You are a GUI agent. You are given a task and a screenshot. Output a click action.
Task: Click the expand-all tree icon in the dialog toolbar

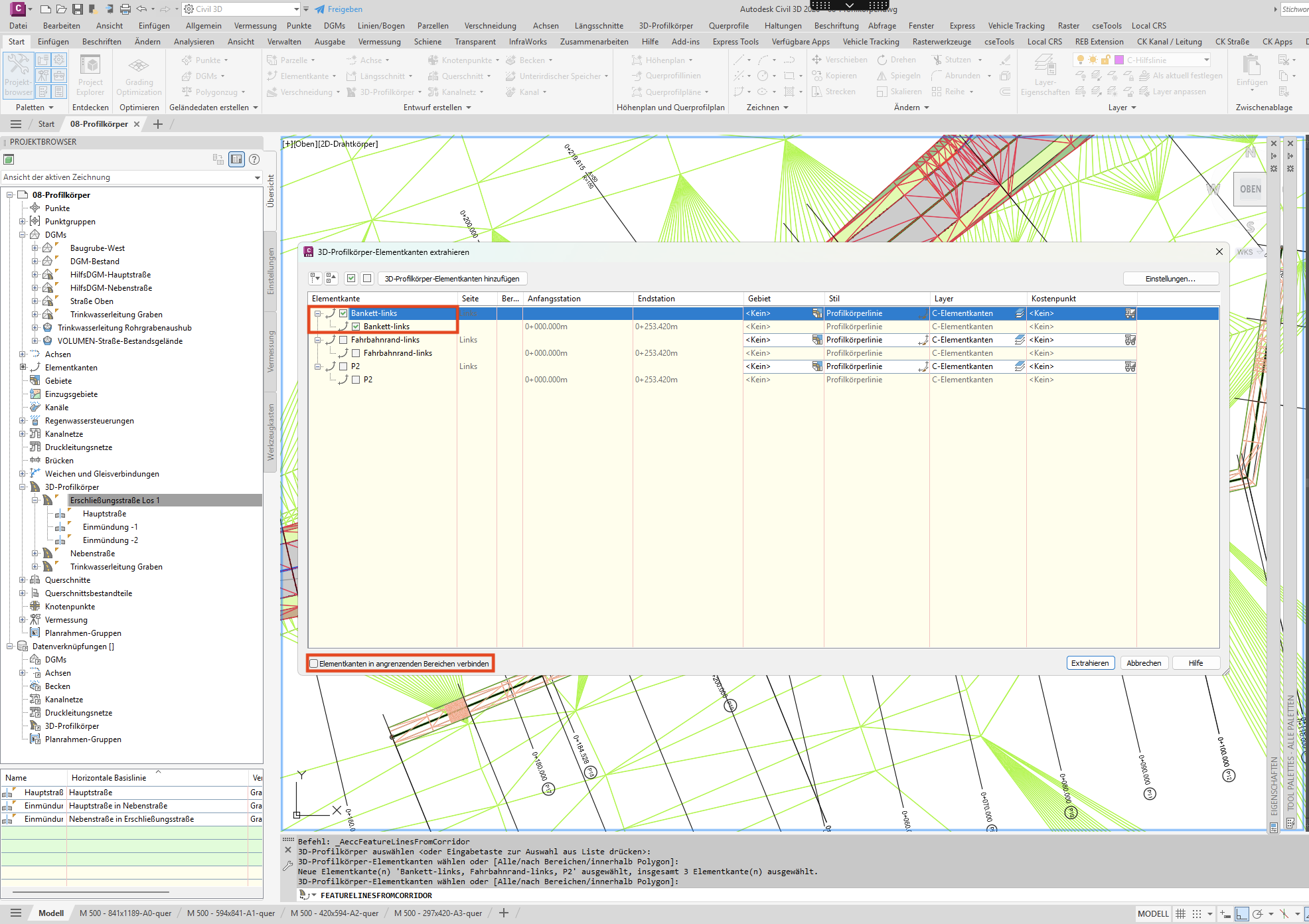tap(315, 279)
